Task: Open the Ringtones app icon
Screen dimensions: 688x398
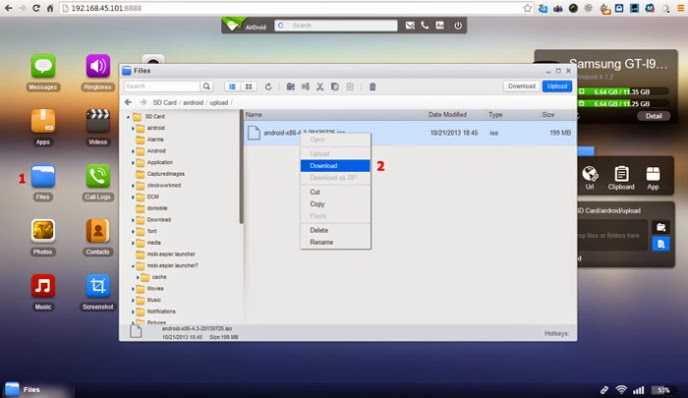Action: click(97, 67)
